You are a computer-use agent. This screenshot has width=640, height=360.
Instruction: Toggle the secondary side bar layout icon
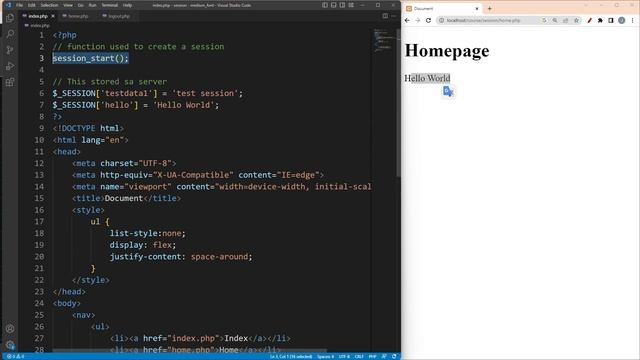tap(342, 5)
